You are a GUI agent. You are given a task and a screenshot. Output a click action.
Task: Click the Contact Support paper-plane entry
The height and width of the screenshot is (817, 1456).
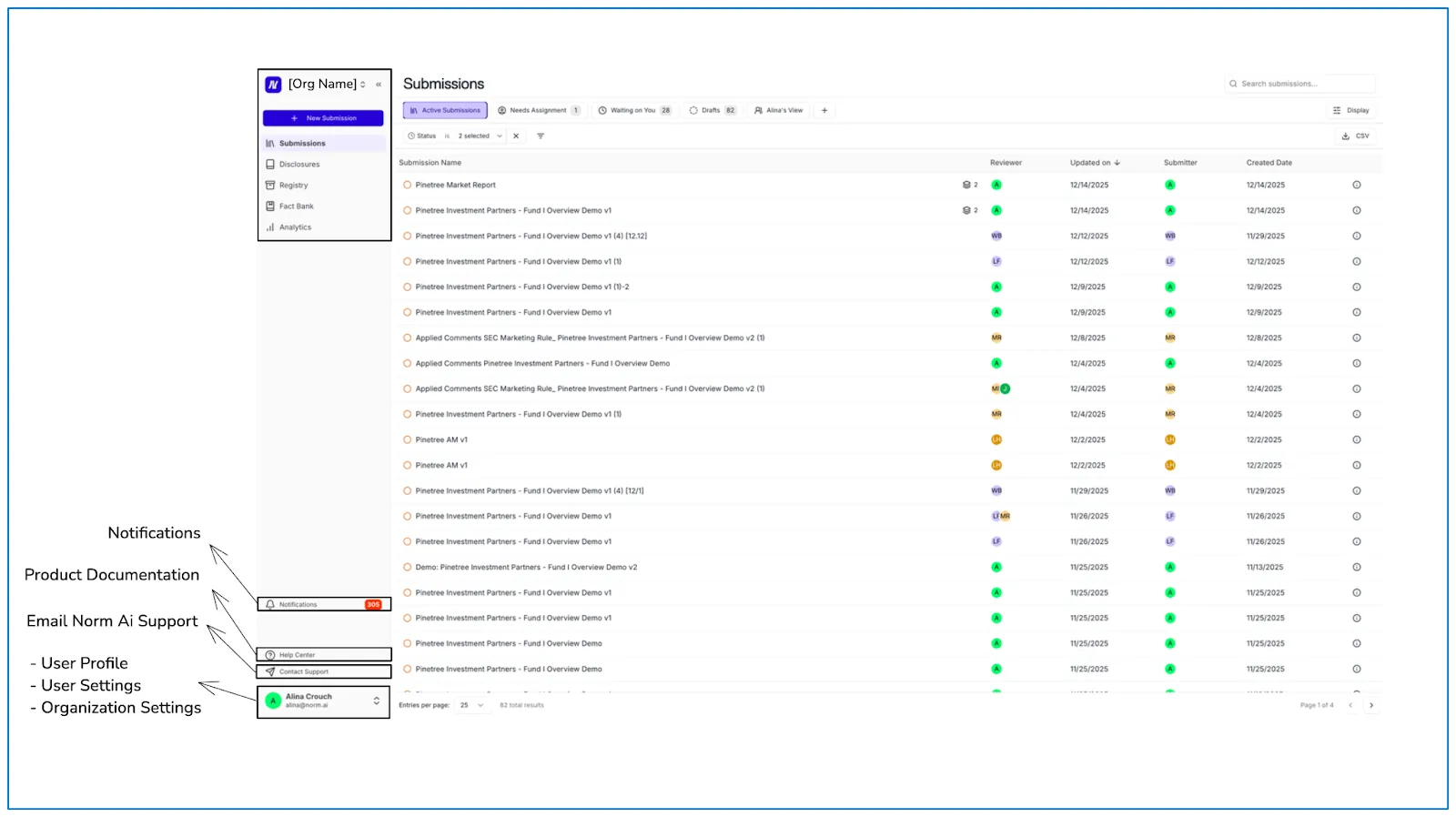pos(324,671)
